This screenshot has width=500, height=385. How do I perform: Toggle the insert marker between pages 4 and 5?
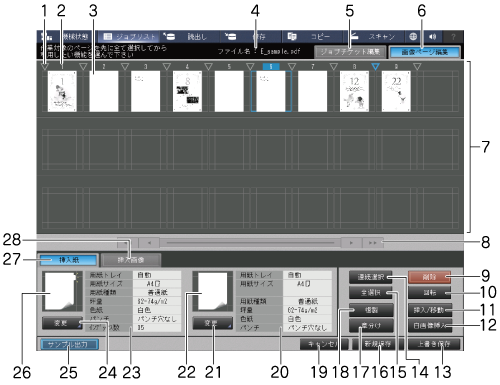point(208,67)
